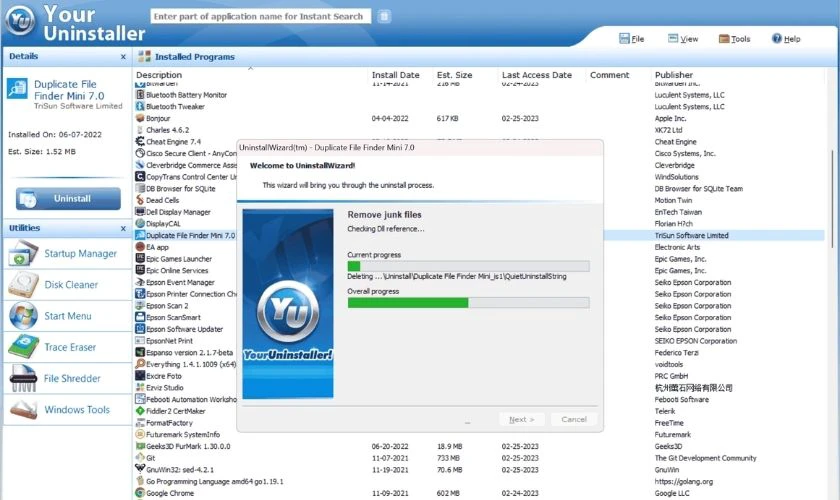Open the Startup Manager utility
The height and width of the screenshot is (500, 840).
click(x=67, y=253)
